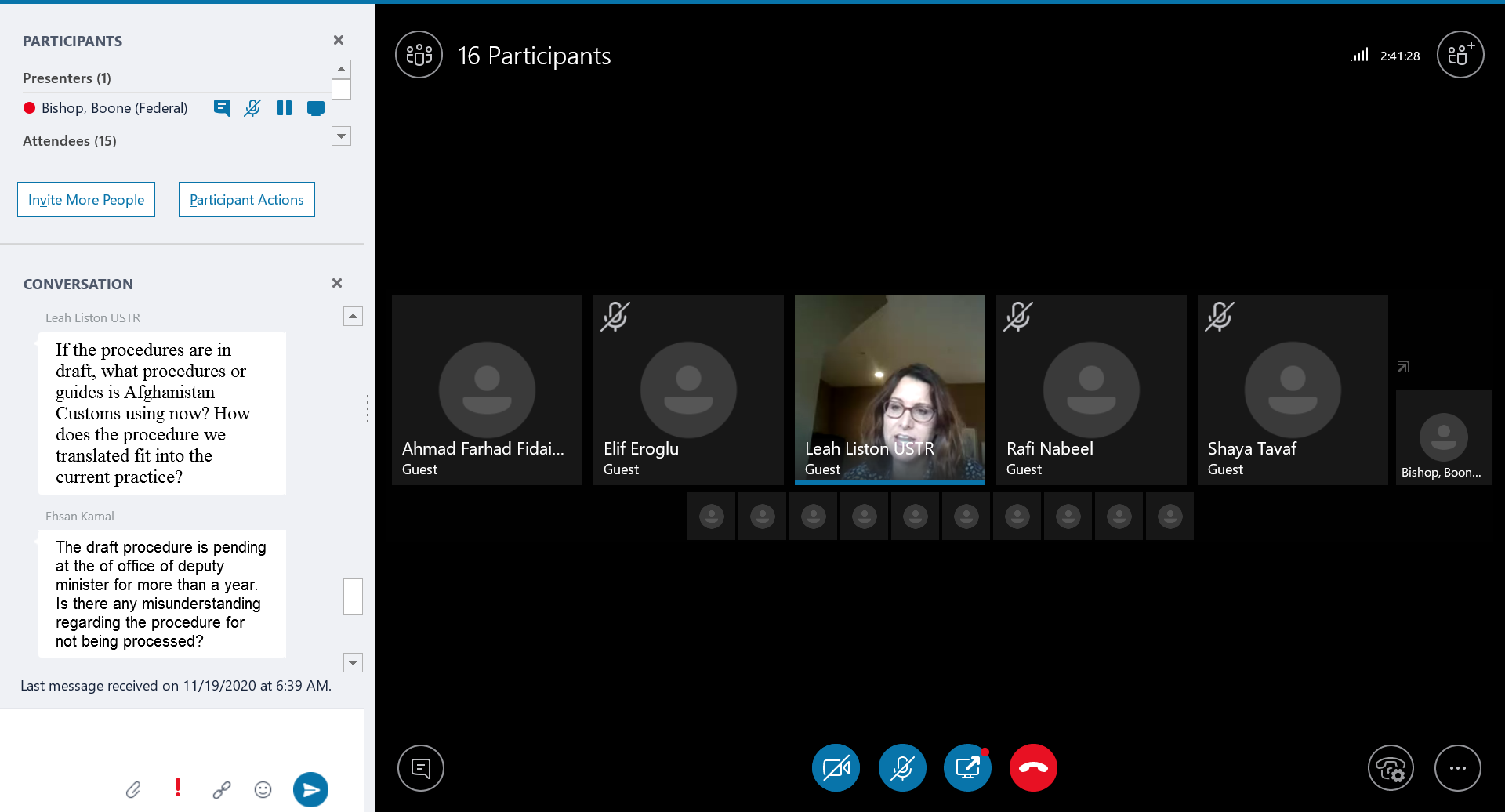Image resolution: width=1505 pixels, height=812 pixels.
Task: Open call controls phone settings icon
Action: click(1391, 768)
